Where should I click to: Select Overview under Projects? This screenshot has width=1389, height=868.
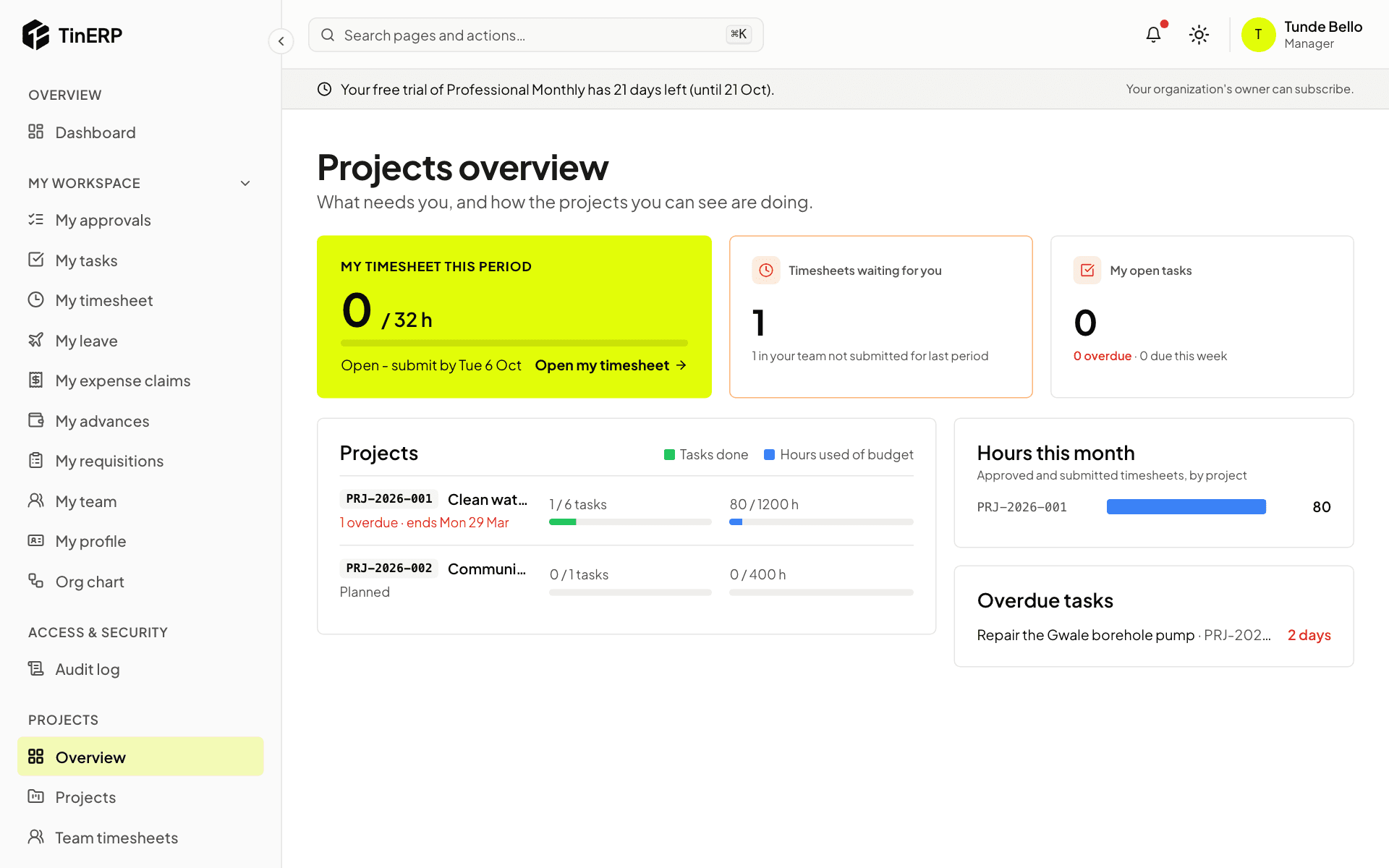point(140,757)
